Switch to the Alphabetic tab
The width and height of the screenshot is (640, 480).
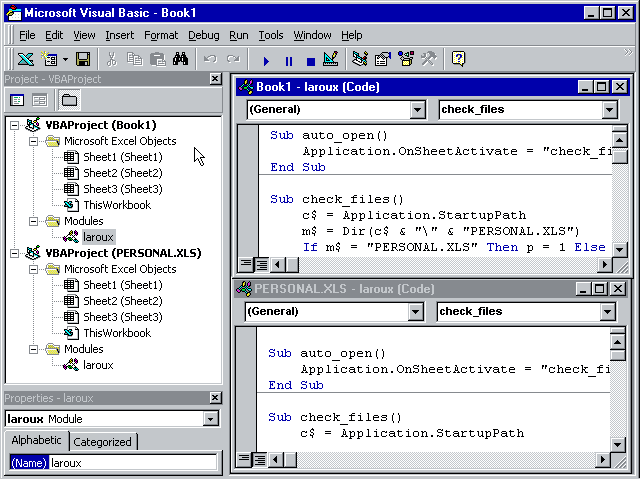(36, 441)
